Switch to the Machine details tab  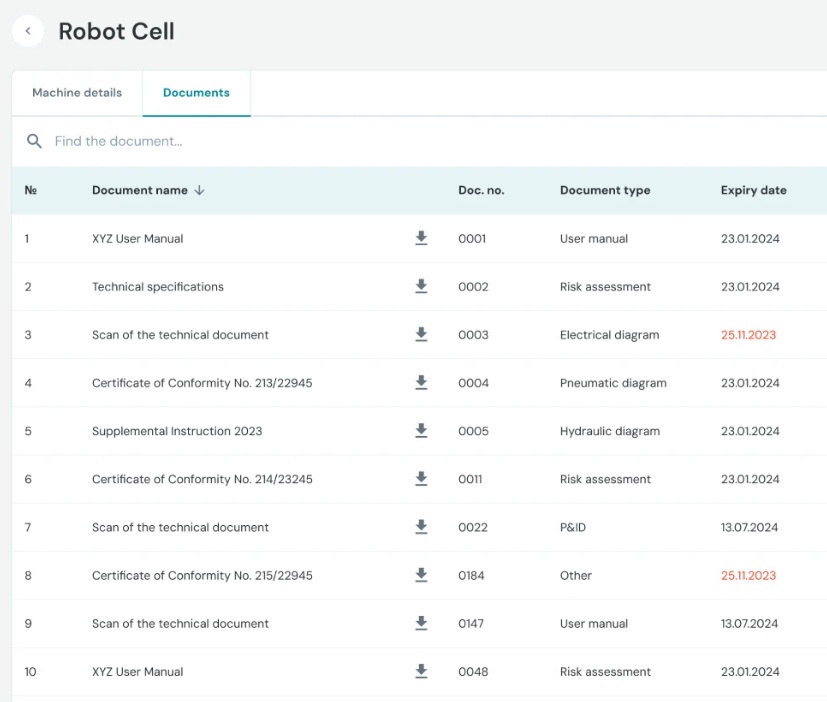[x=76, y=92]
